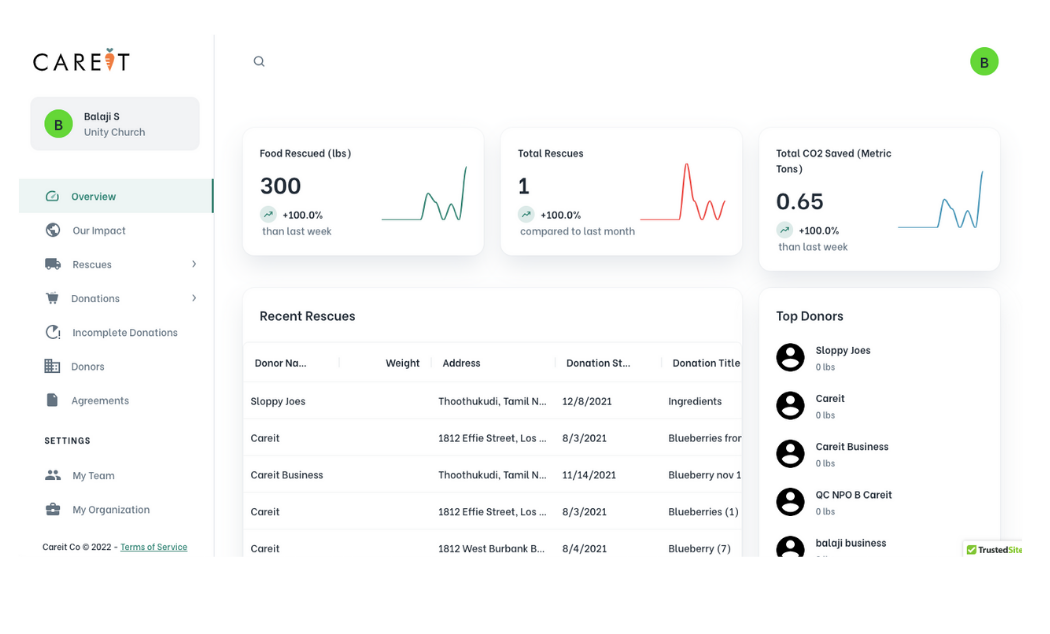Click the Food Rescued green sparkline chart

pyautogui.click(x=425, y=193)
